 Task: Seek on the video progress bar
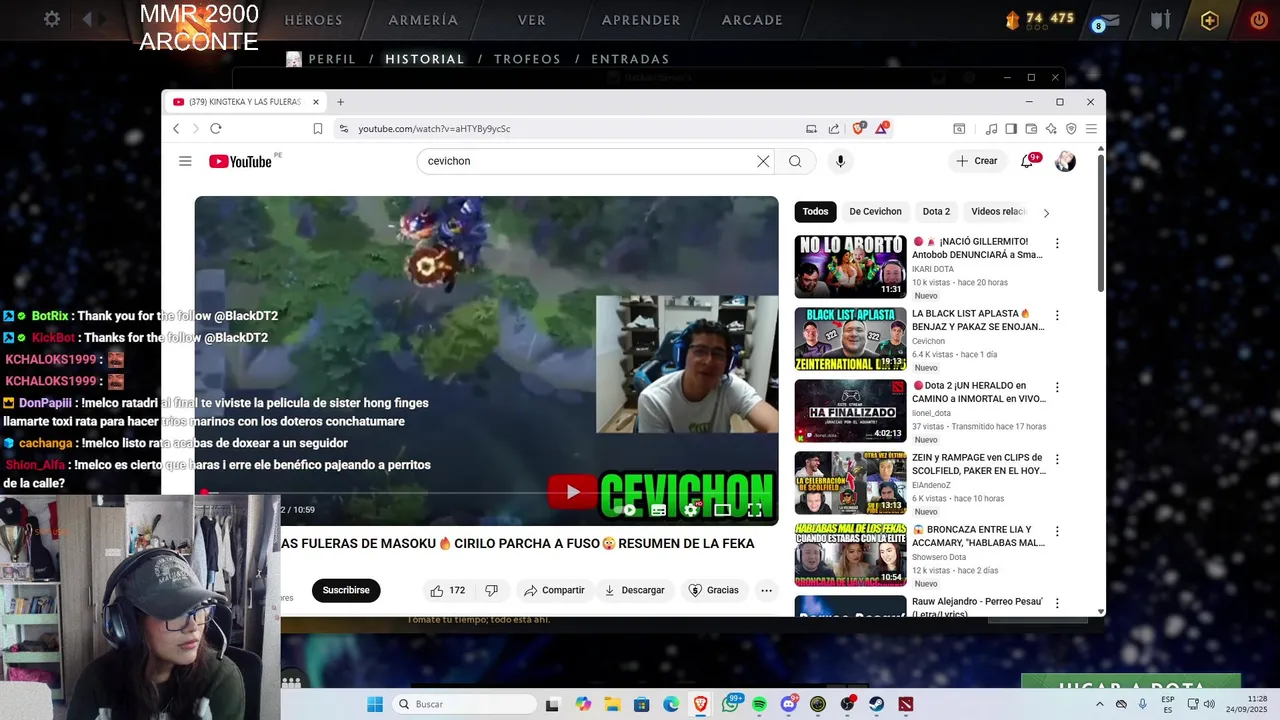click(486, 492)
